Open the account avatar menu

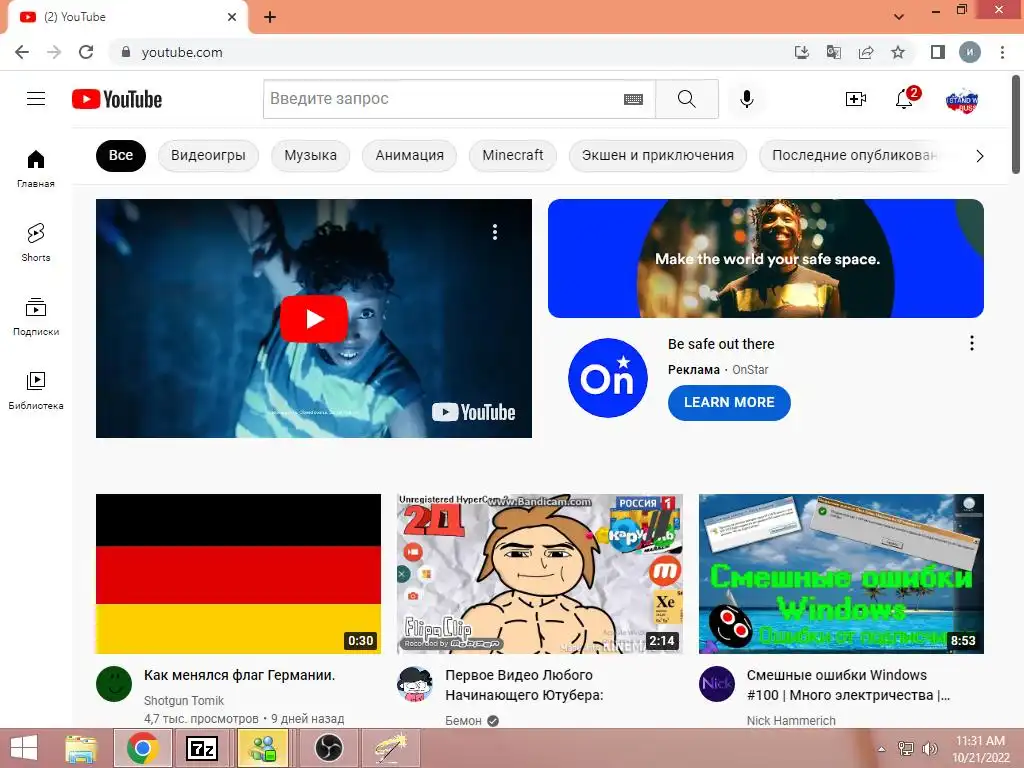[961, 100]
